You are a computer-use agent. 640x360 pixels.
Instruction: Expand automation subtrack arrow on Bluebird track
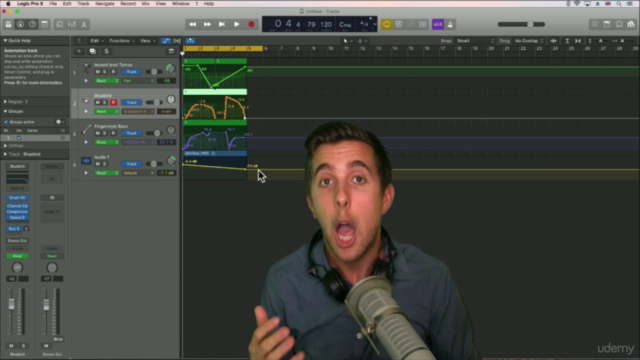click(86, 111)
